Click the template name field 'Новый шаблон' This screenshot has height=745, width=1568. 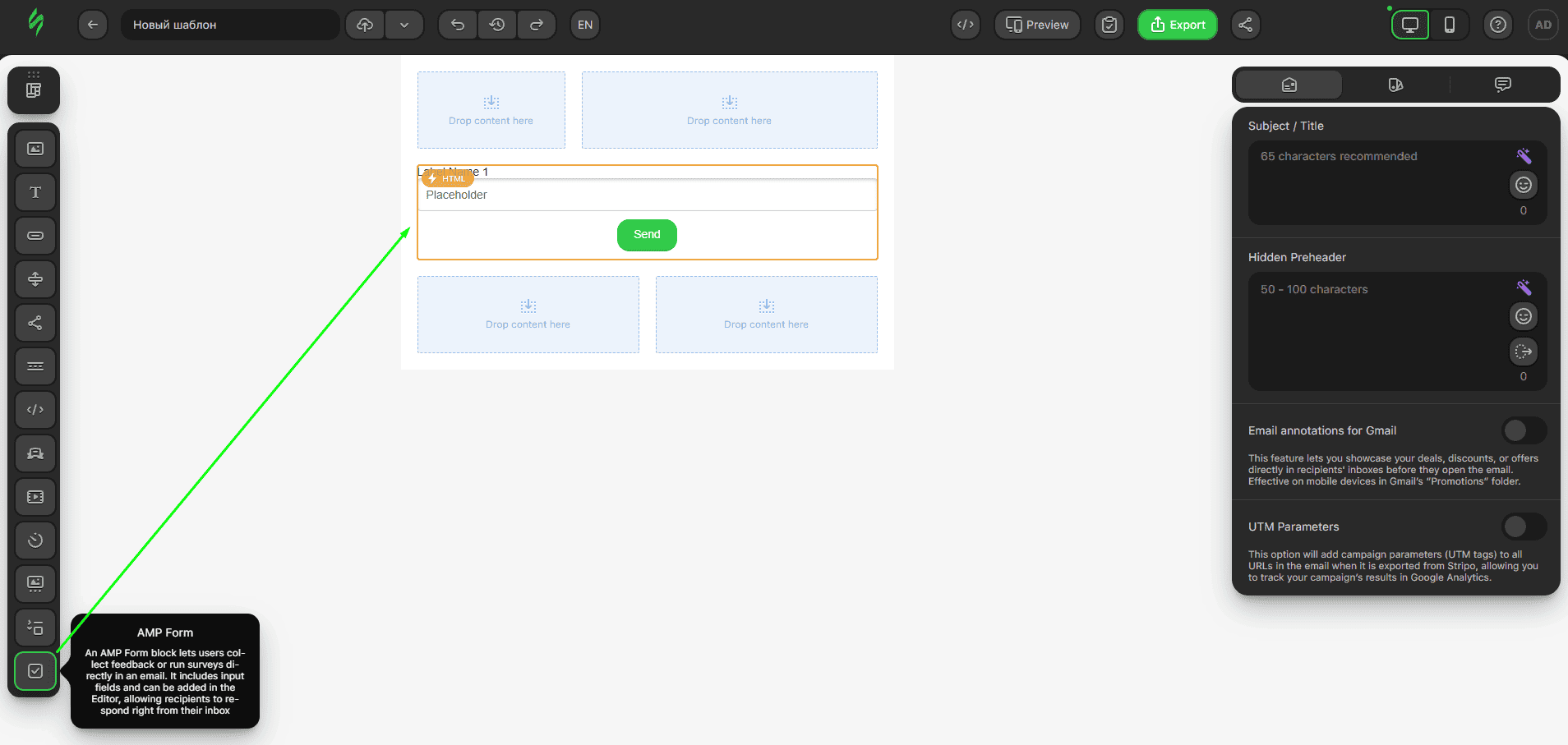tap(230, 25)
